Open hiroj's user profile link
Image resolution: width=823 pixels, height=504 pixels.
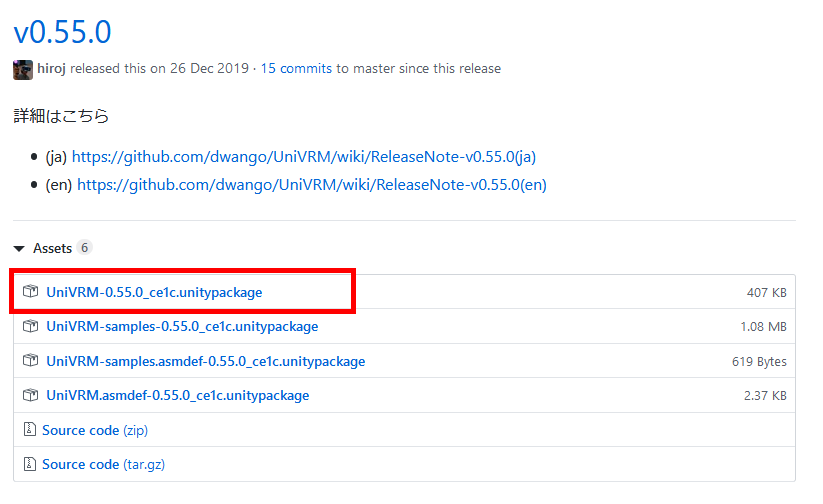(x=51, y=68)
